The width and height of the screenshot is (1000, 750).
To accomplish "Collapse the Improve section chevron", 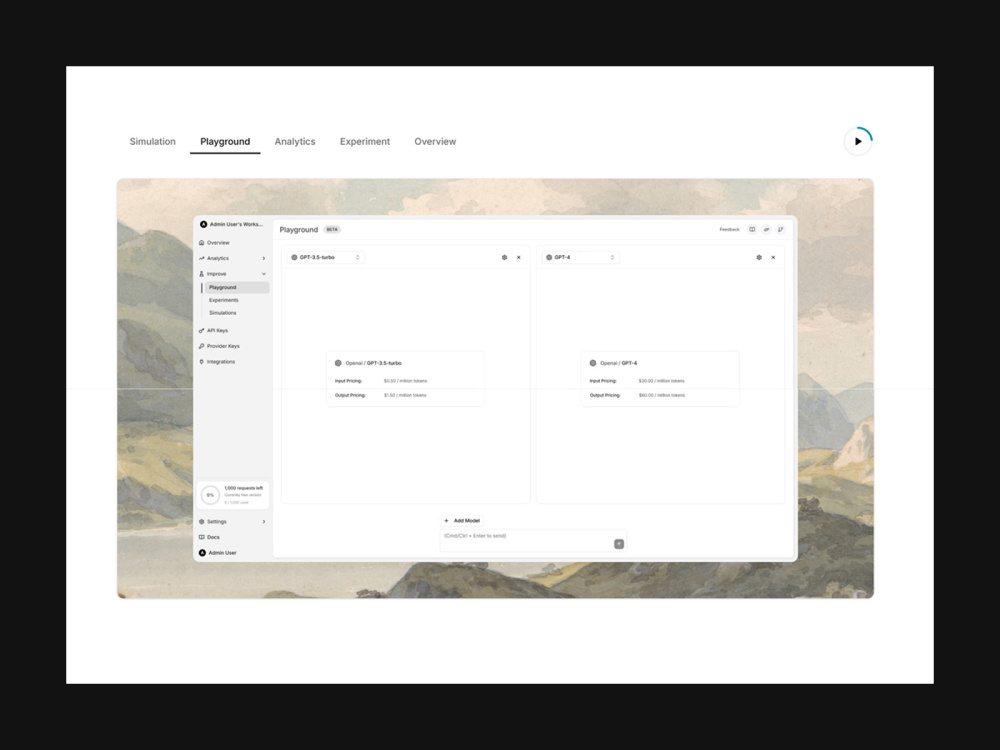I will [263, 274].
